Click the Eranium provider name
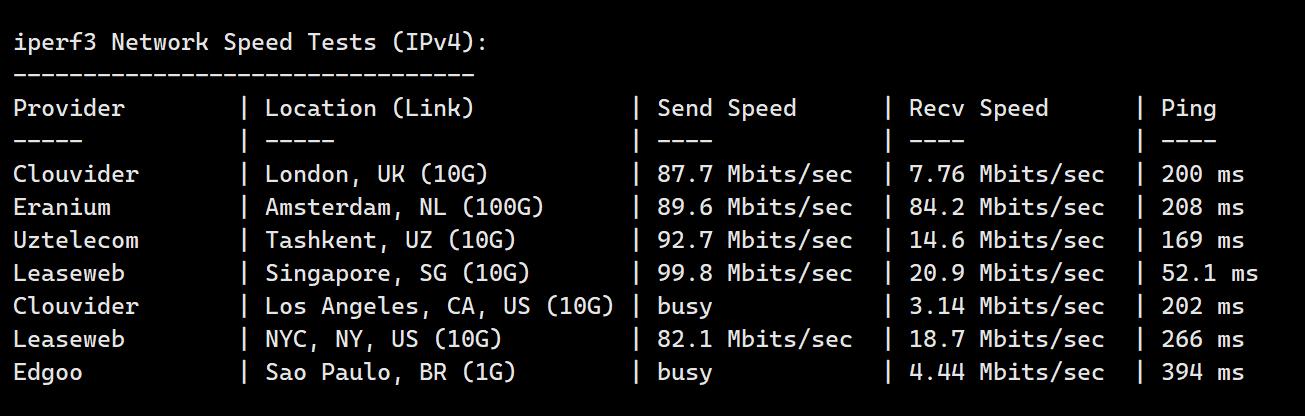 [62, 207]
